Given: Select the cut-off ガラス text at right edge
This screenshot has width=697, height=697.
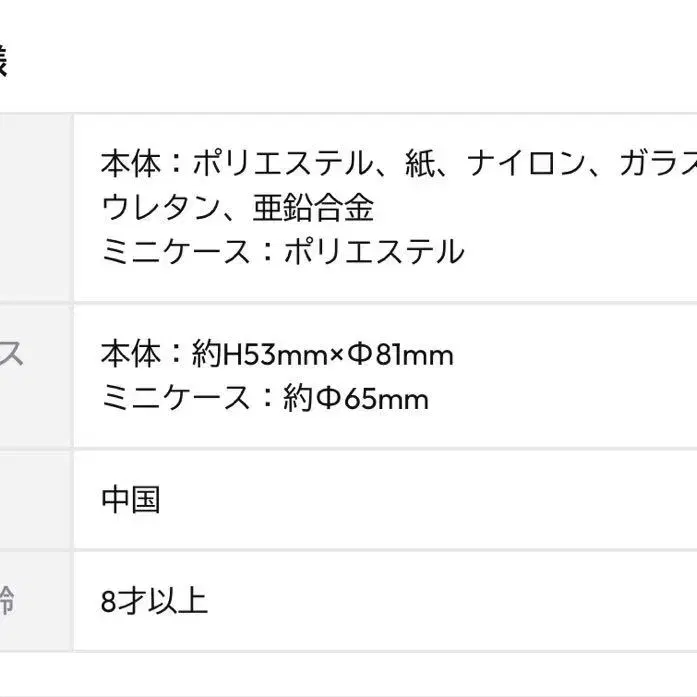Looking at the screenshot, I should tap(658, 164).
